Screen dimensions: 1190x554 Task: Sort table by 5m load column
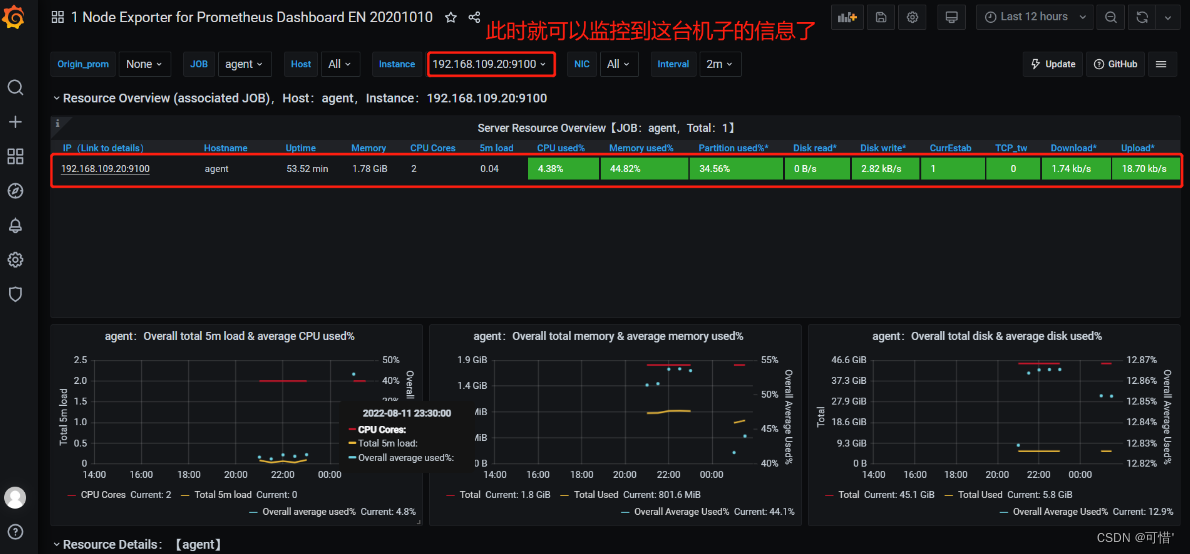(x=496, y=148)
